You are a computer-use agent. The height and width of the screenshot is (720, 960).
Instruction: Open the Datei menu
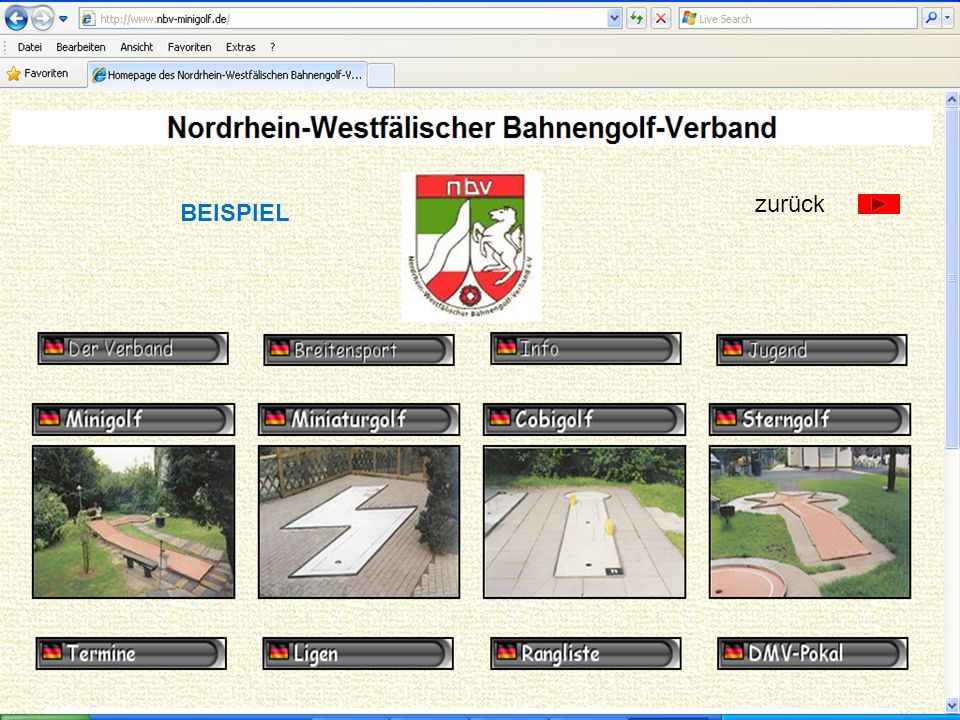30,47
